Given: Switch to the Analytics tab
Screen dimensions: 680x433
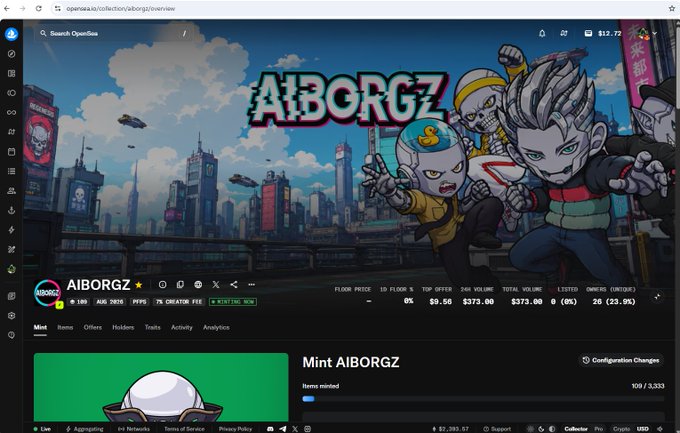Looking at the screenshot, I should click(216, 328).
